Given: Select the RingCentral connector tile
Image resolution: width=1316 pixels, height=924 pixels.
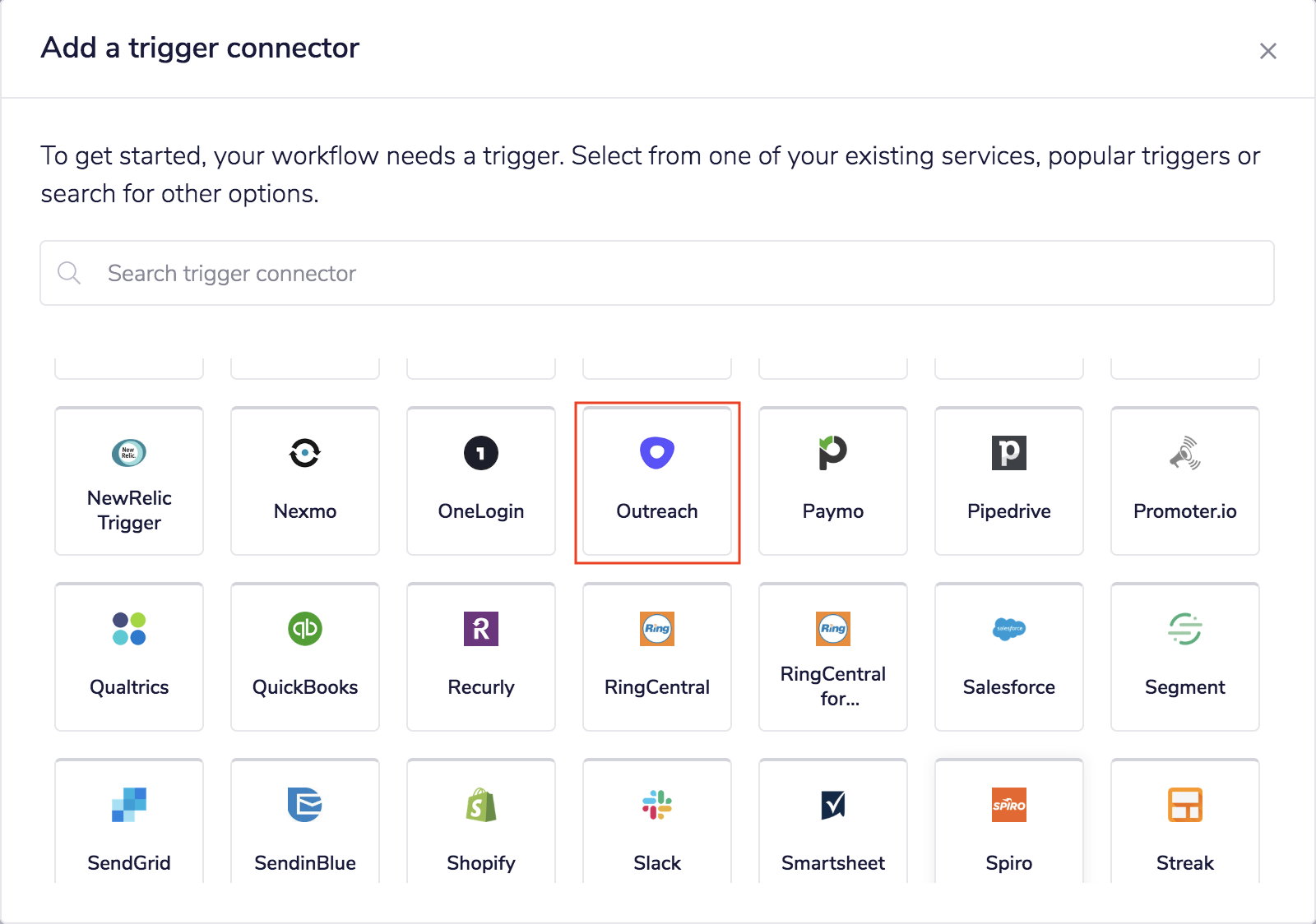Looking at the screenshot, I should (x=656, y=657).
